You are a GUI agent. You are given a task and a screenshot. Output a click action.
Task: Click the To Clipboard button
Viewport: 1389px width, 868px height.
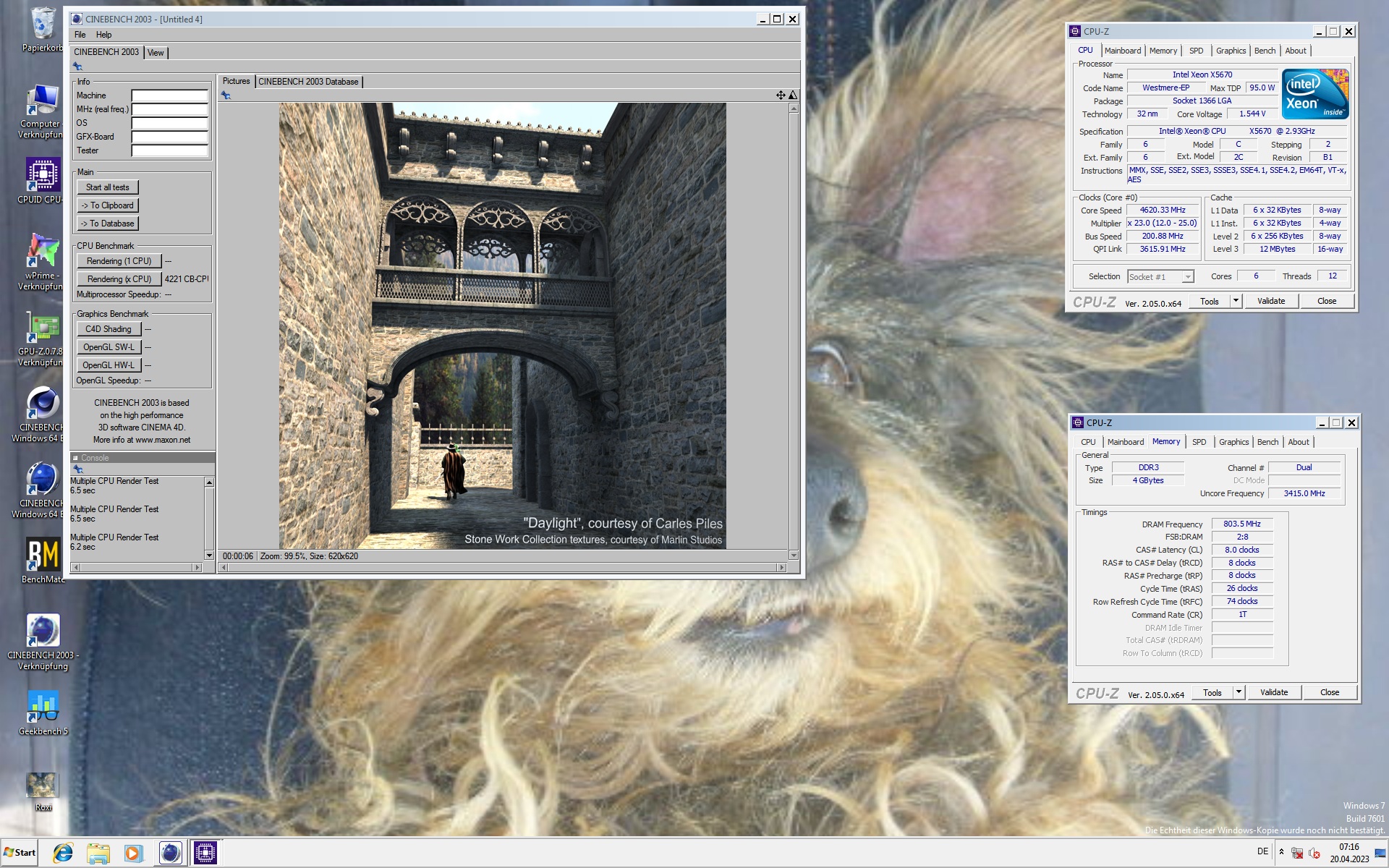click(108, 205)
